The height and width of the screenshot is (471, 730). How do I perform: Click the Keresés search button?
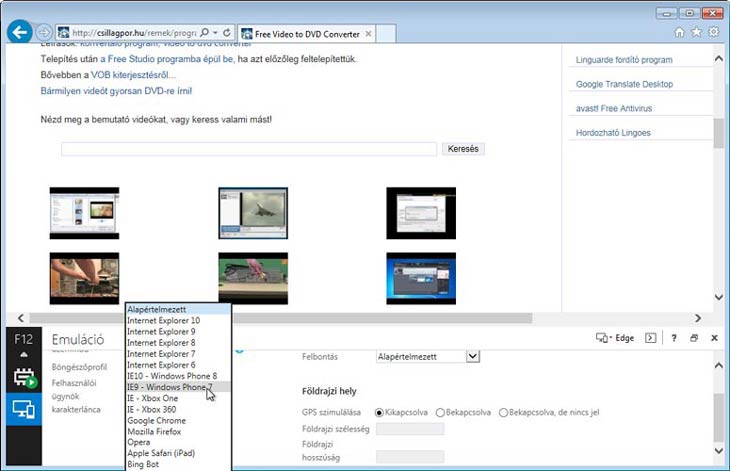[463, 149]
